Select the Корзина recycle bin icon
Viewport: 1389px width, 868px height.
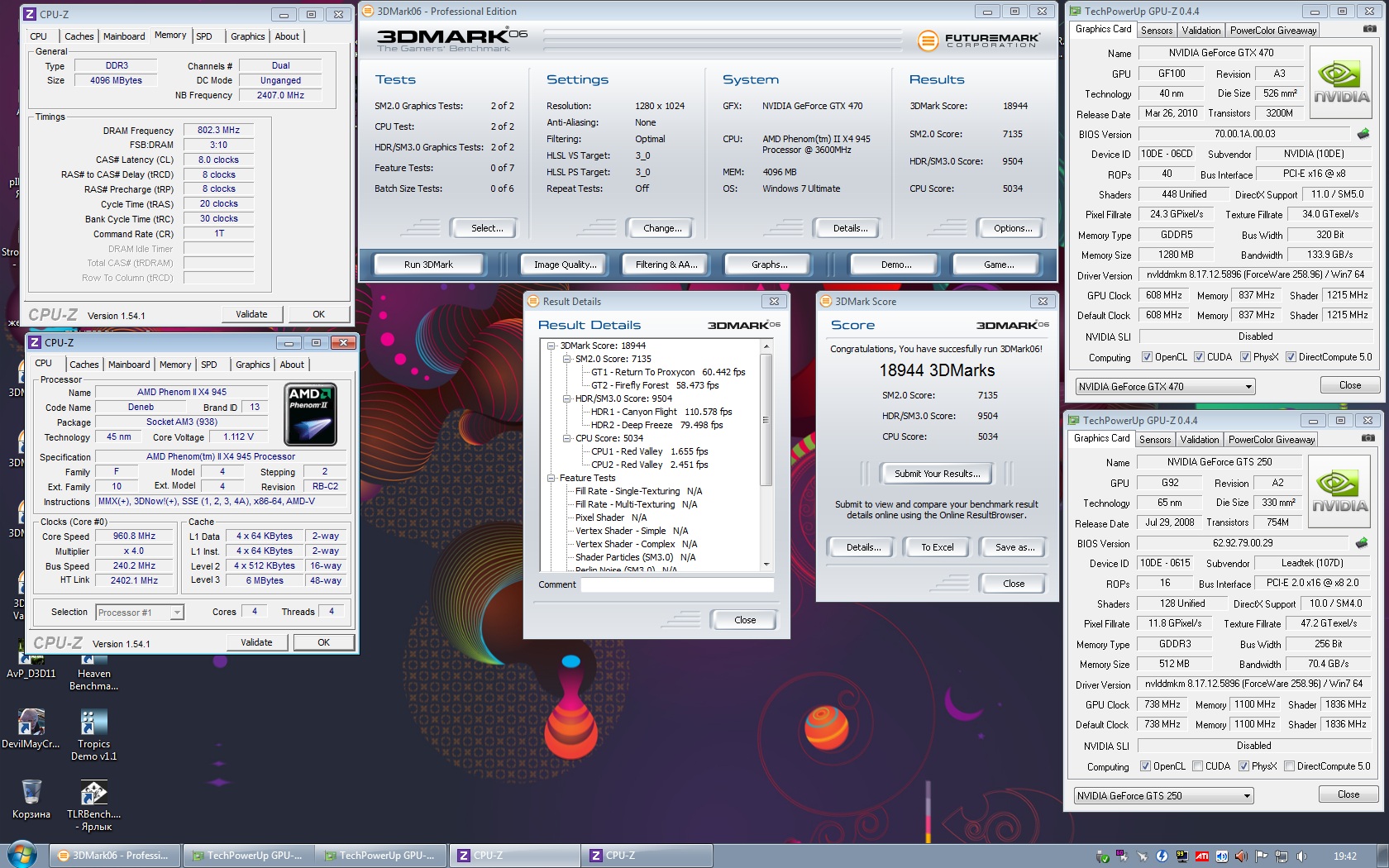tap(31, 799)
